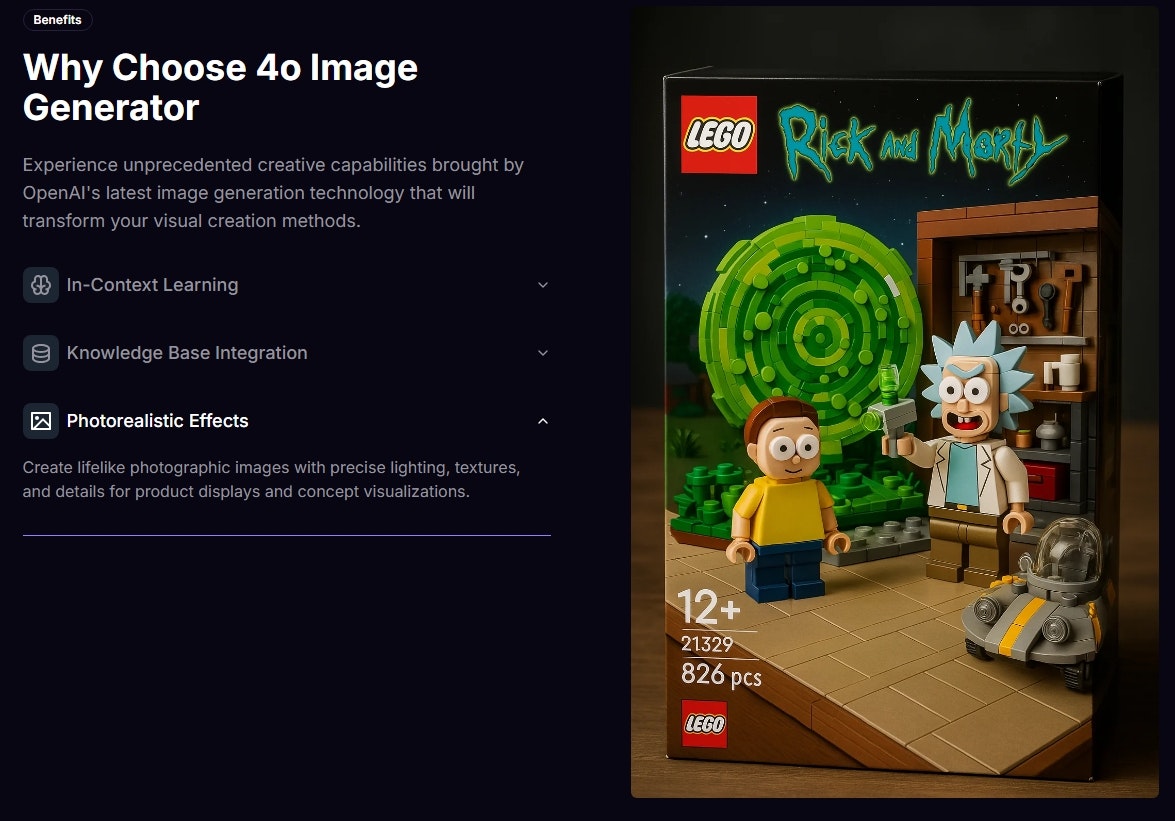
Task: Click the brain icon beside In-Context Learning
Action: (x=41, y=285)
